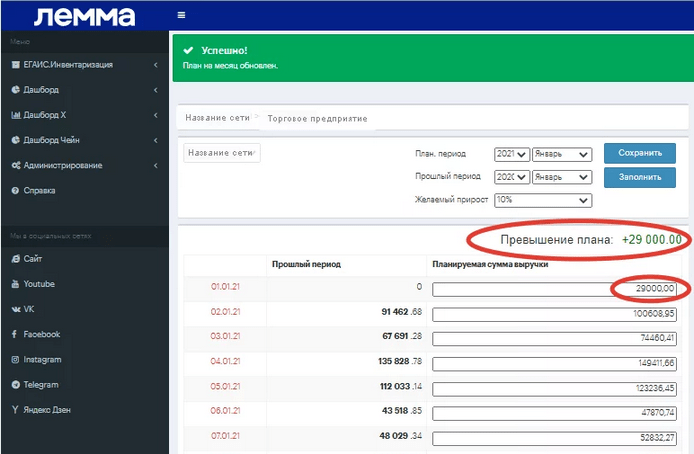The image size is (694, 454).
Task: Open the plan period year dropdown 2021
Action: [x=512, y=154]
